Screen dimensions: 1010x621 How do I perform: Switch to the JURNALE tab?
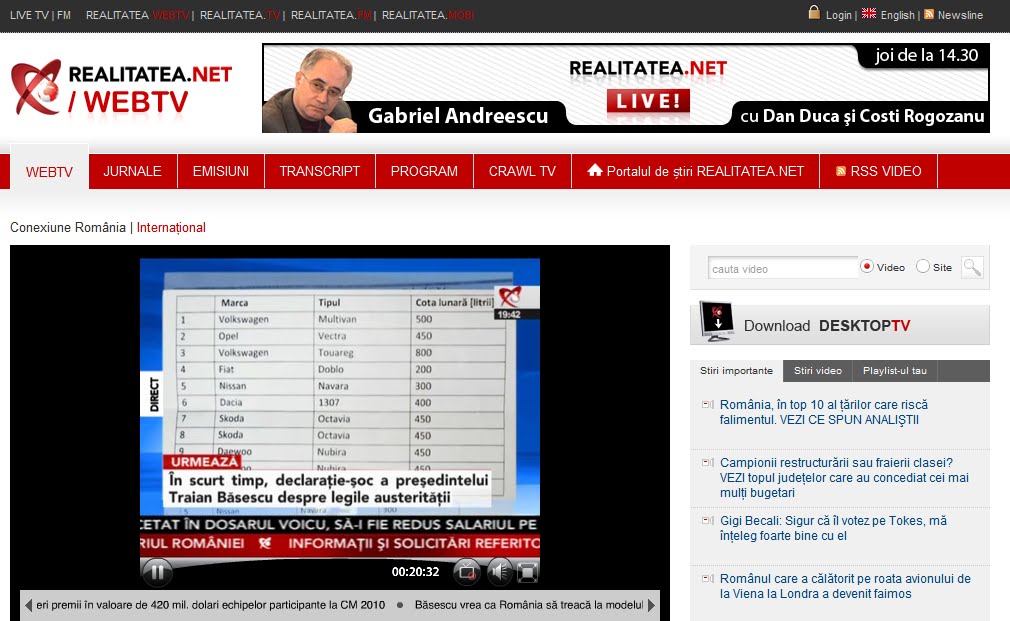tap(133, 170)
